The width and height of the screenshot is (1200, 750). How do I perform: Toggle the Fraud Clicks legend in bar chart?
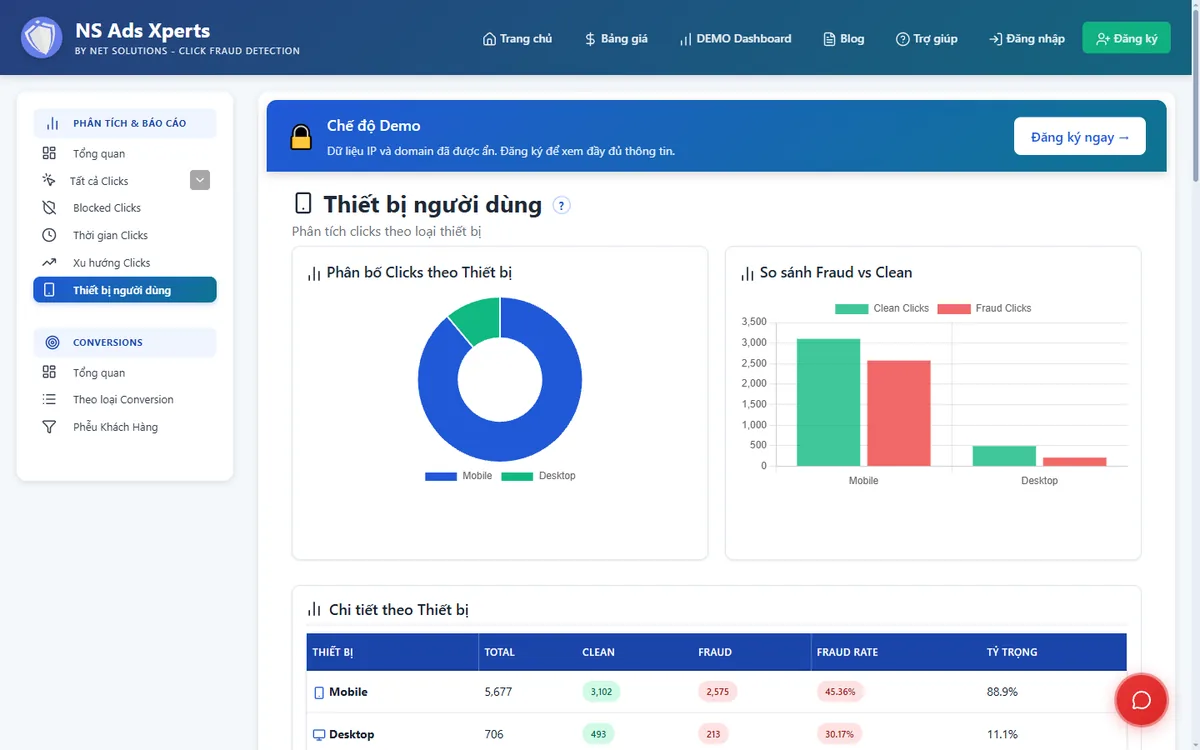pos(984,308)
